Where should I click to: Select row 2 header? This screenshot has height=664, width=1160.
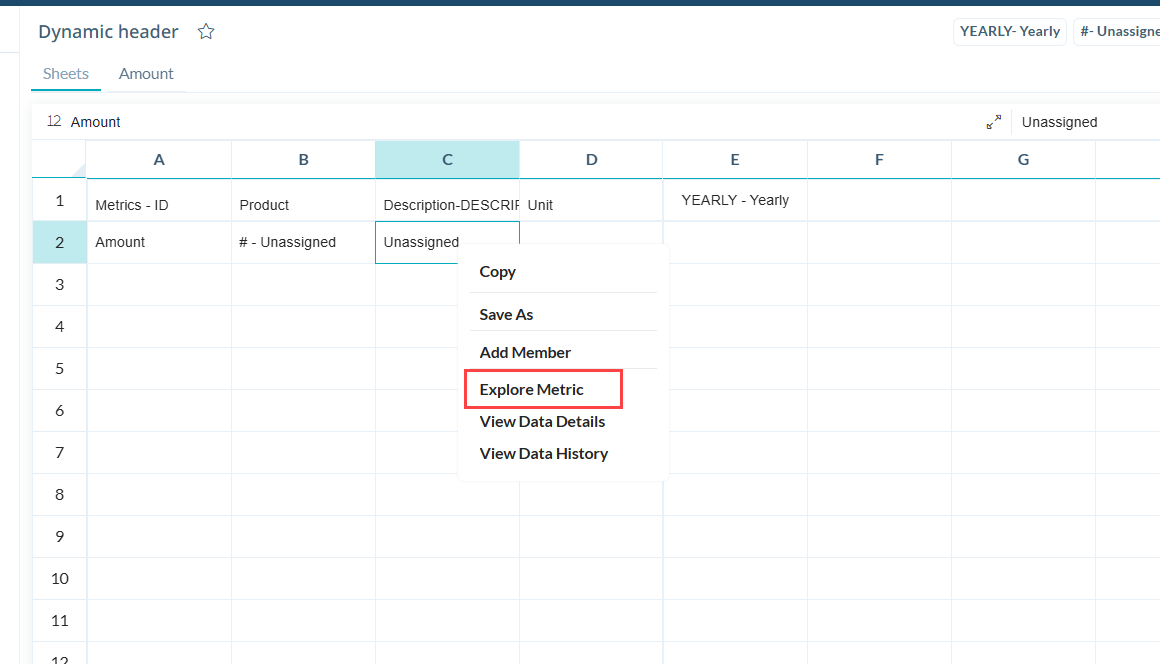coord(59,243)
